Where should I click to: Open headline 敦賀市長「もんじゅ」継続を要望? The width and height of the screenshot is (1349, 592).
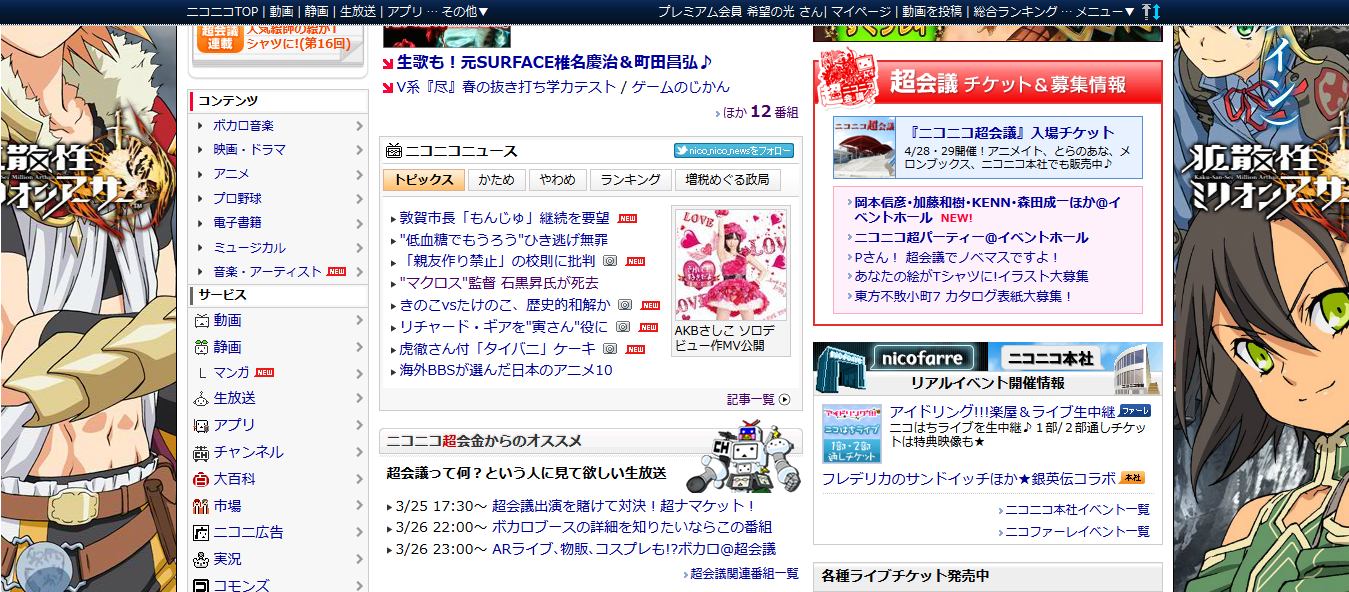504,217
